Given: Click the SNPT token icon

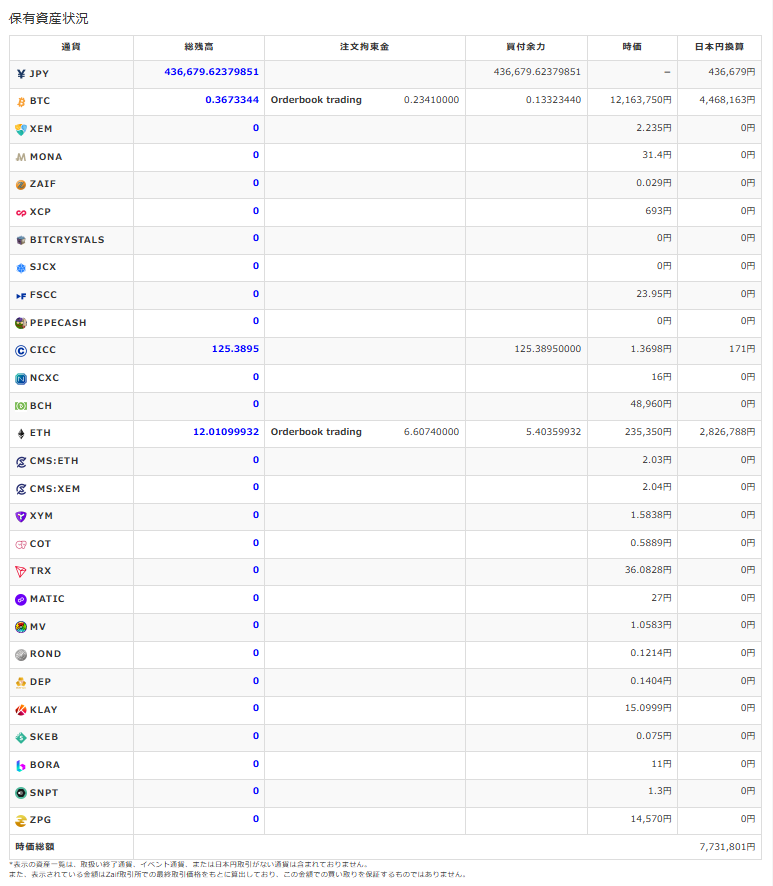Looking at the screenshot, I should click(x=21, y=793).
